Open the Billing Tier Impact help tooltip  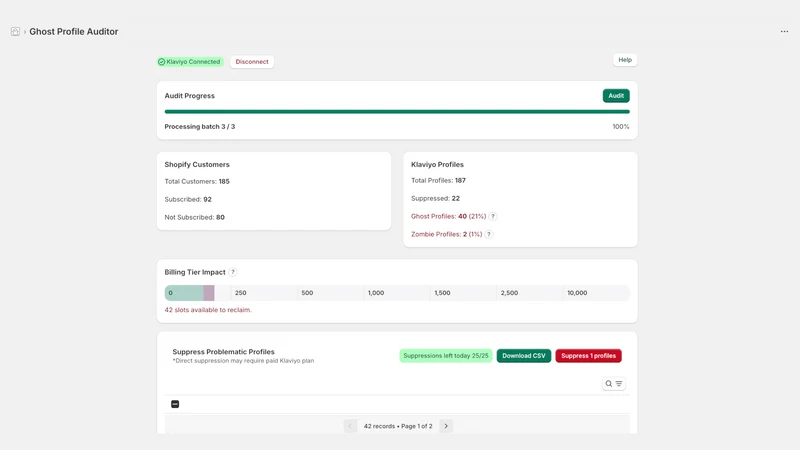tap(233, 272)
